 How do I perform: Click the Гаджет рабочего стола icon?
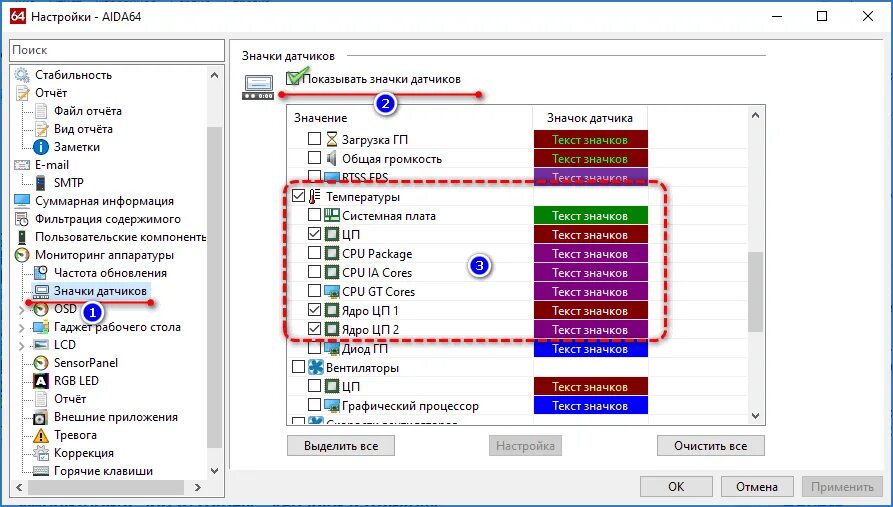[41, 327]
